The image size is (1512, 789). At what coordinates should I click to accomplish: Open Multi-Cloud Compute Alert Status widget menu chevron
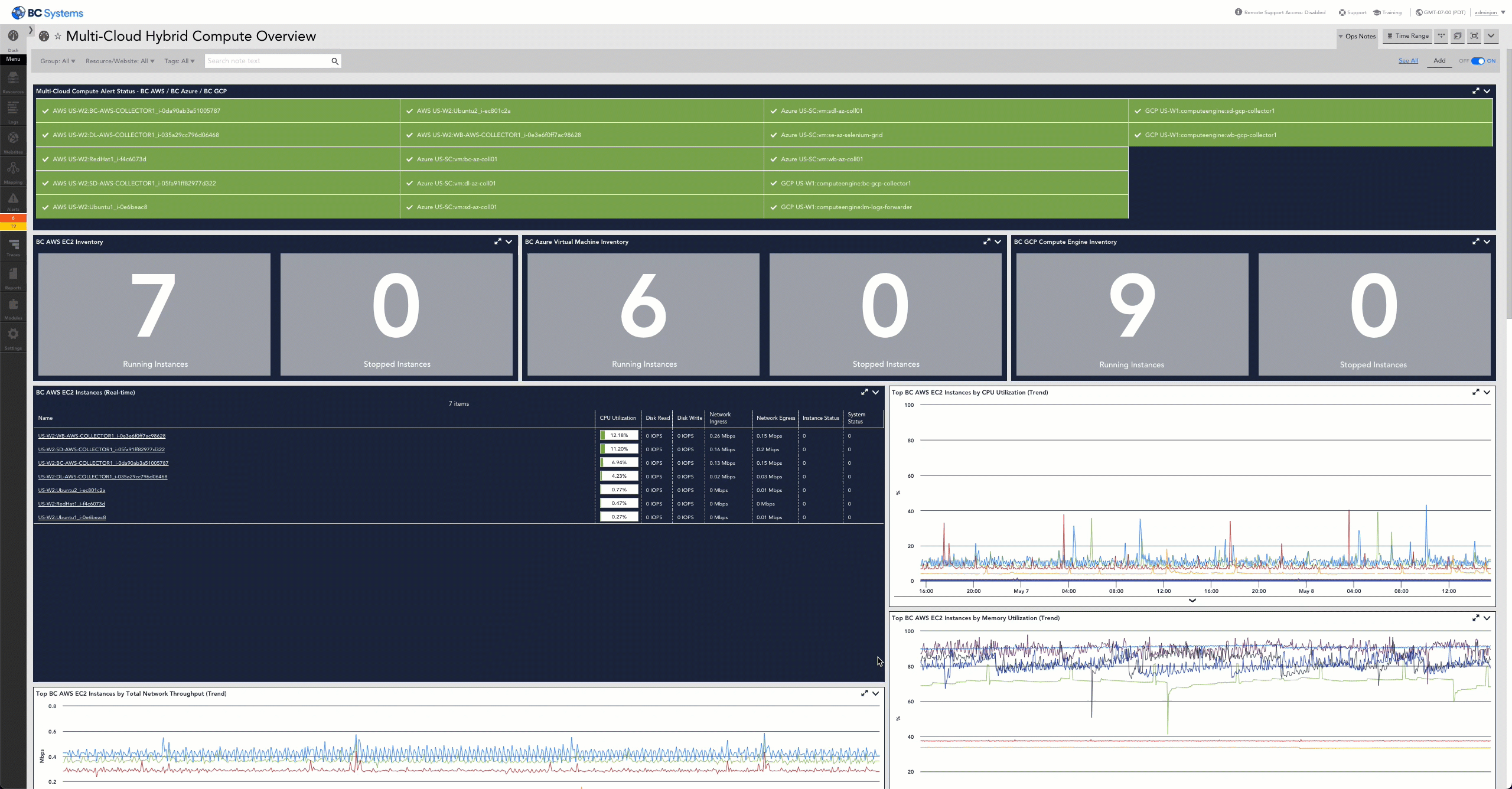pos(1487,91)
